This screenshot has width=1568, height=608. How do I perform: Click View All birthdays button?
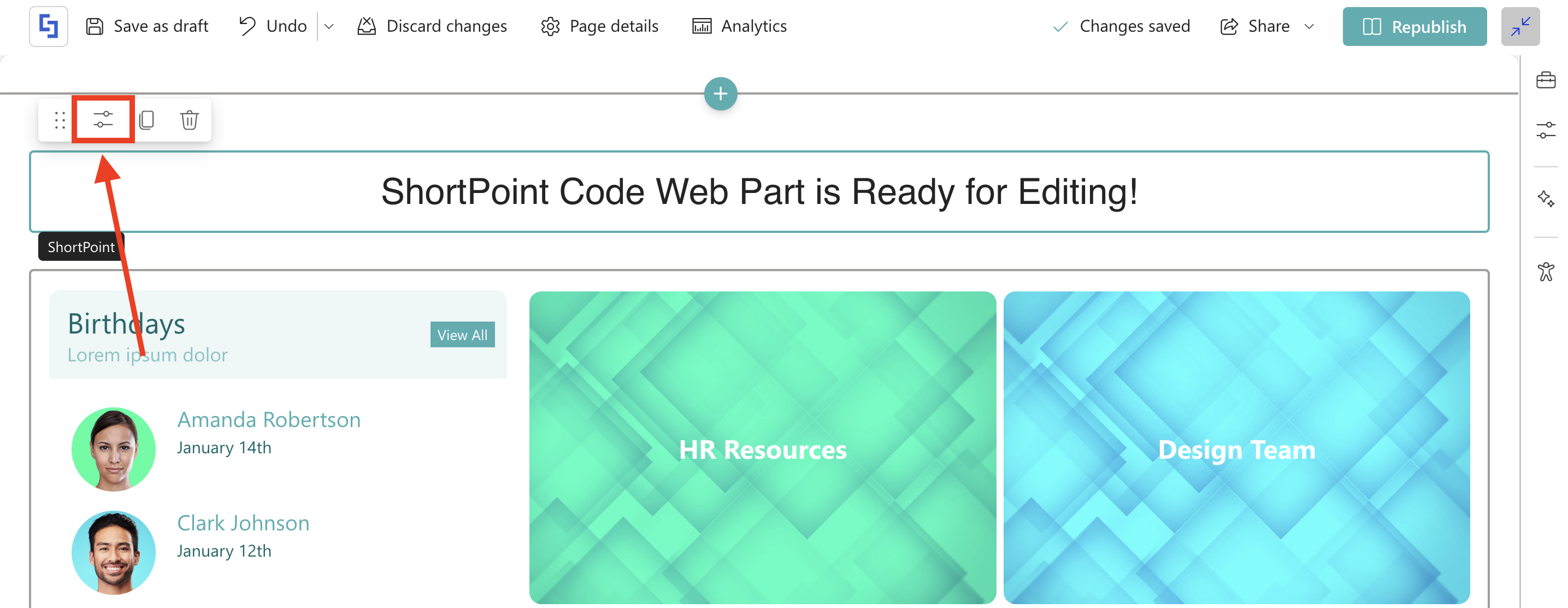click(x=462, y=335)
